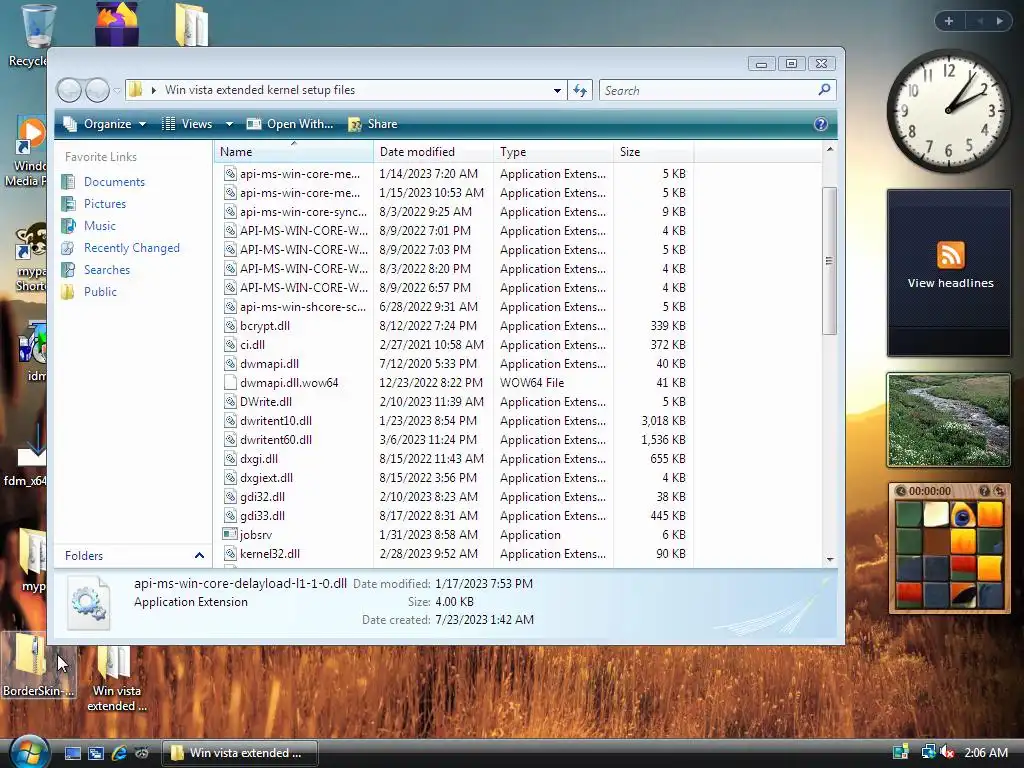Select the bcrypt.dll file
The image size is (1024, 768).
click(x=264, y=326)
